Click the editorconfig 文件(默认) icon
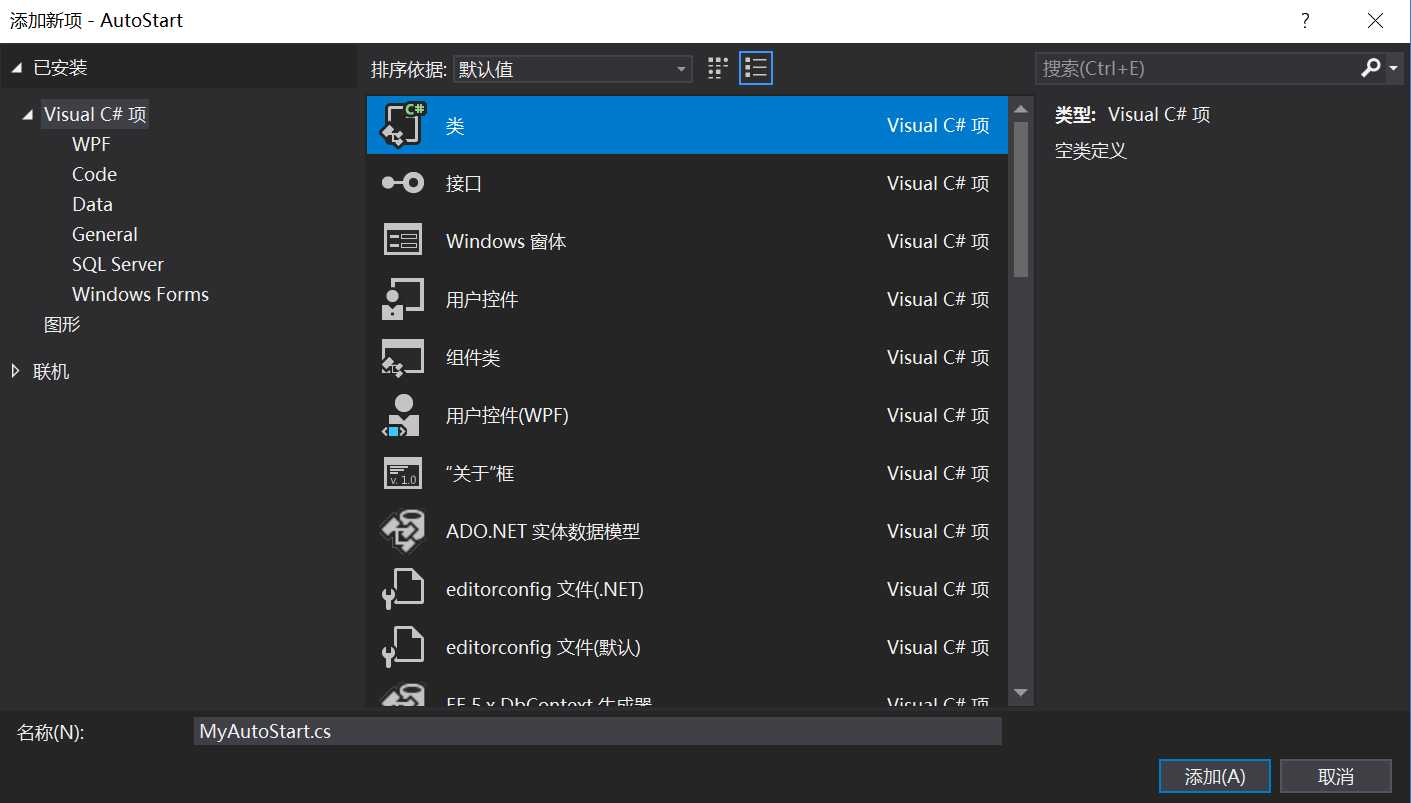This screenshot has height=803, width=1411. pyautogui.click(x=403, y=647)
